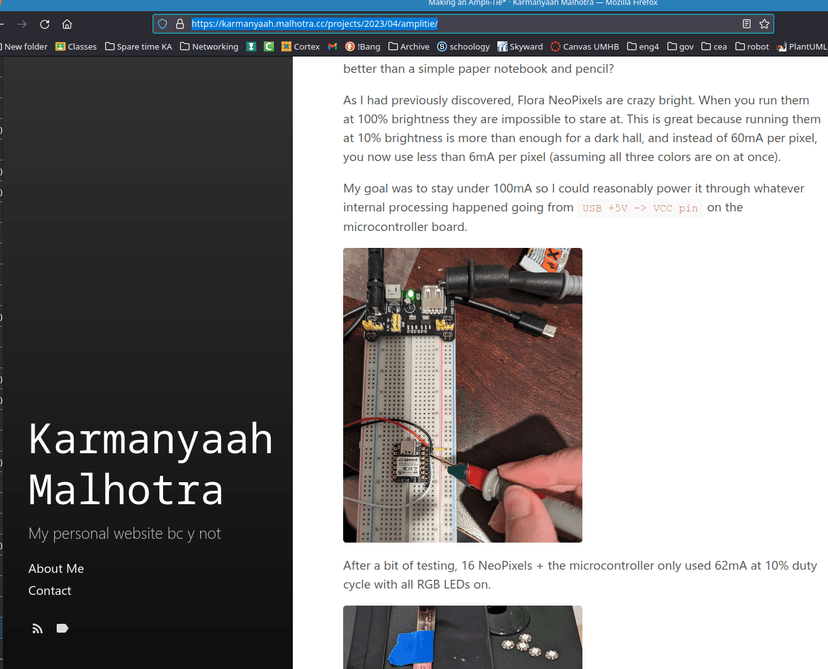
Task: Bookmark this page with the star icon
Action: coord(764,24)
